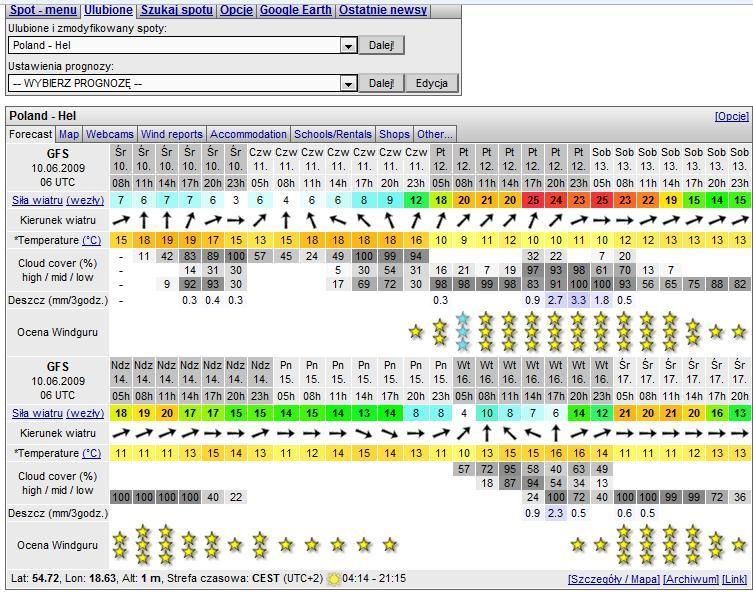This screenshot has width=753, height=592.
Task: Click the blue star rating for Pt 12. 08h
Action: tap(462, 332)
